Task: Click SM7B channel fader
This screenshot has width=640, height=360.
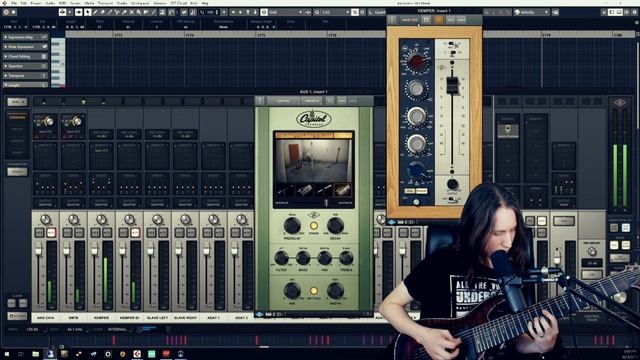Action: tap(67, 249)
